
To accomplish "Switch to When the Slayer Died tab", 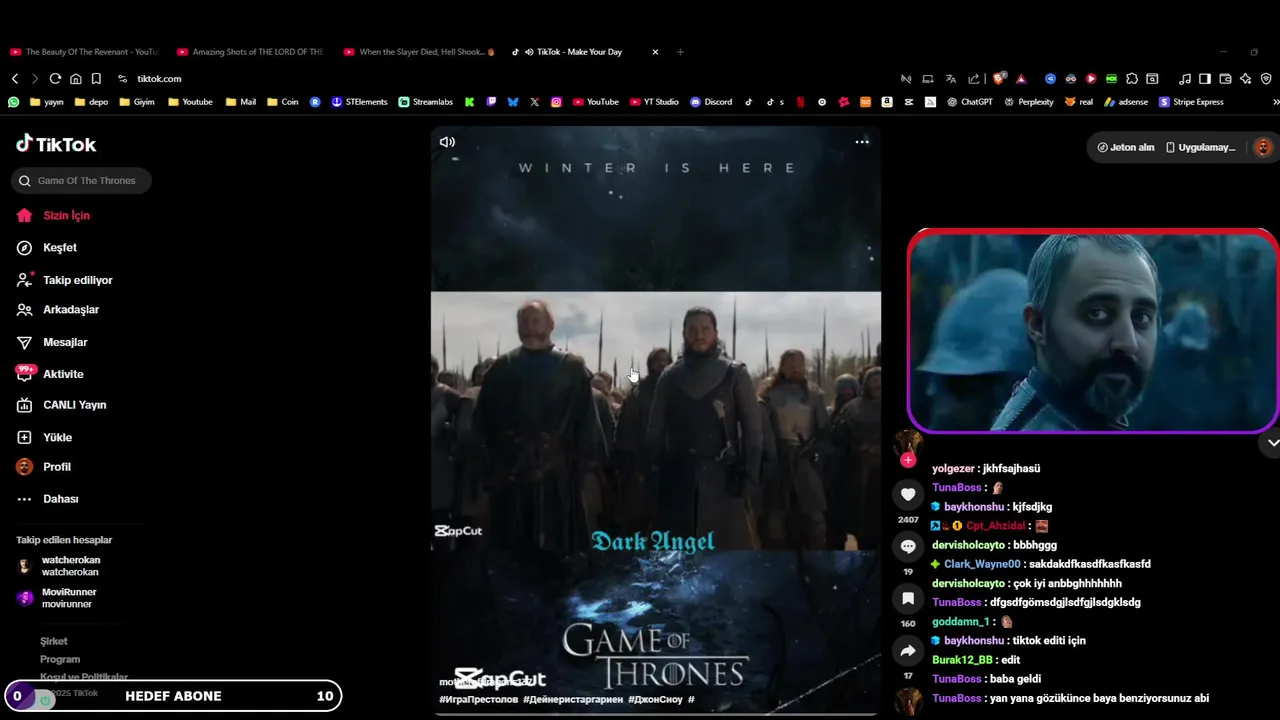I will (x=417, y=52).
